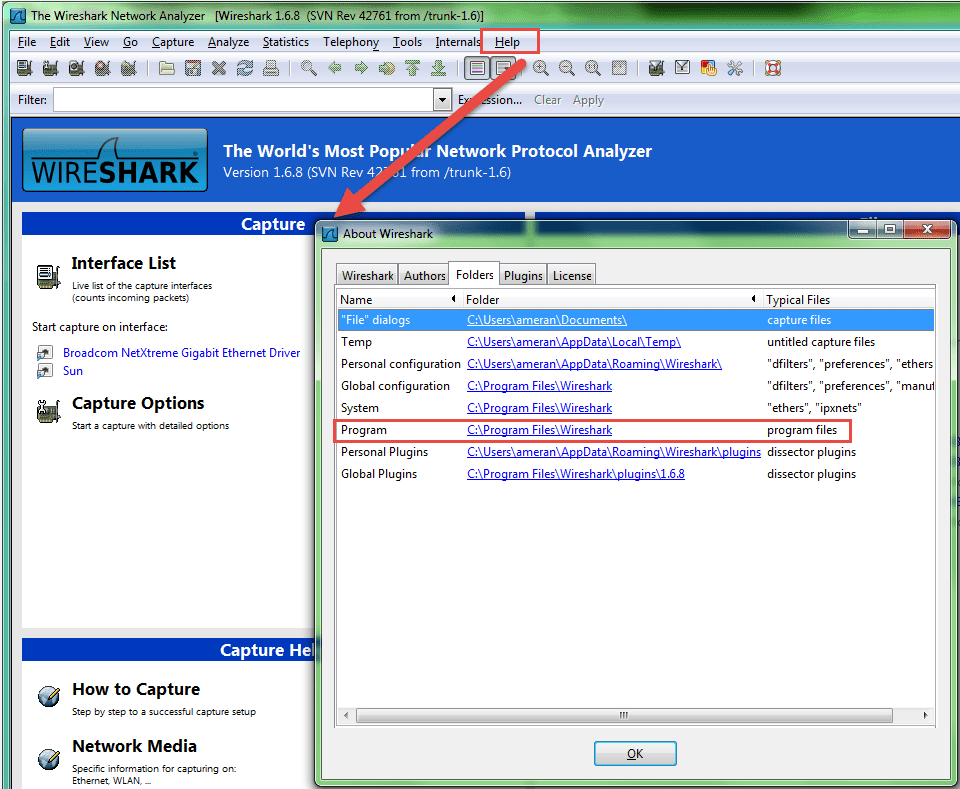Image resolution: width=960 pixels, height=789 pixels.
Task: Expand the Filter history dropdown arrow
Action: click(442, 100)
